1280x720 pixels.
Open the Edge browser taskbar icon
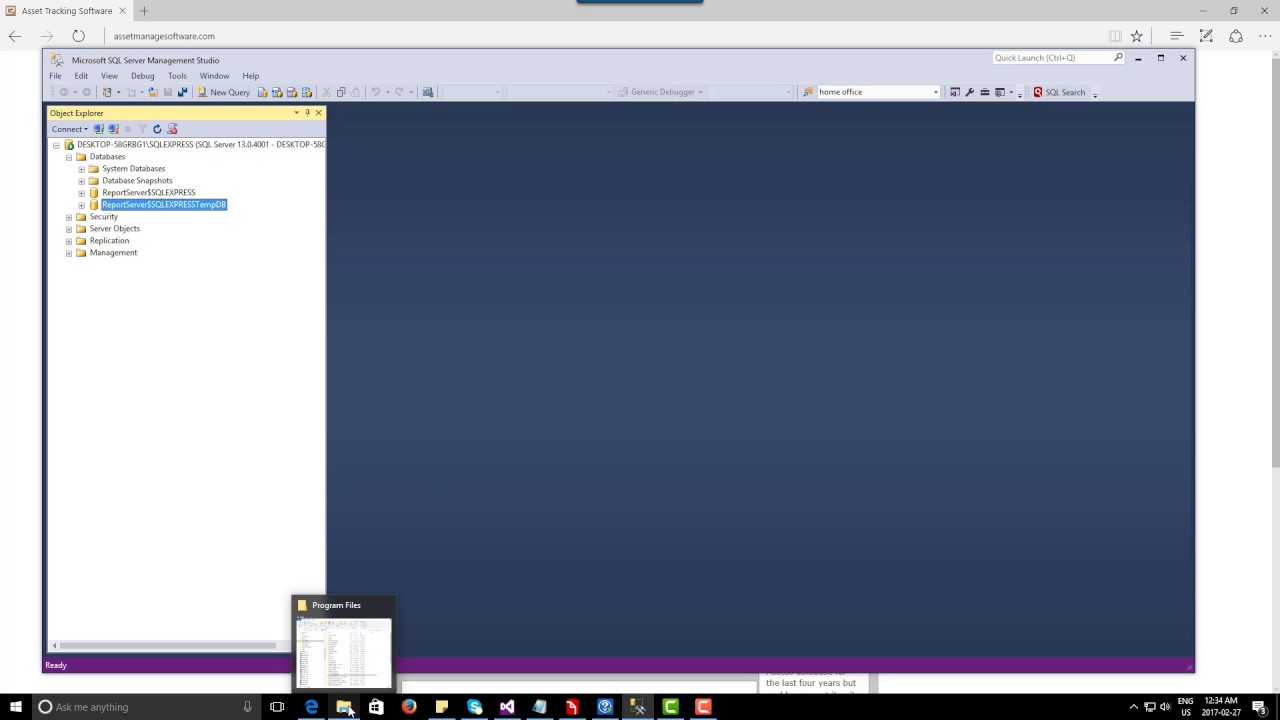click(x=311, y=707)
